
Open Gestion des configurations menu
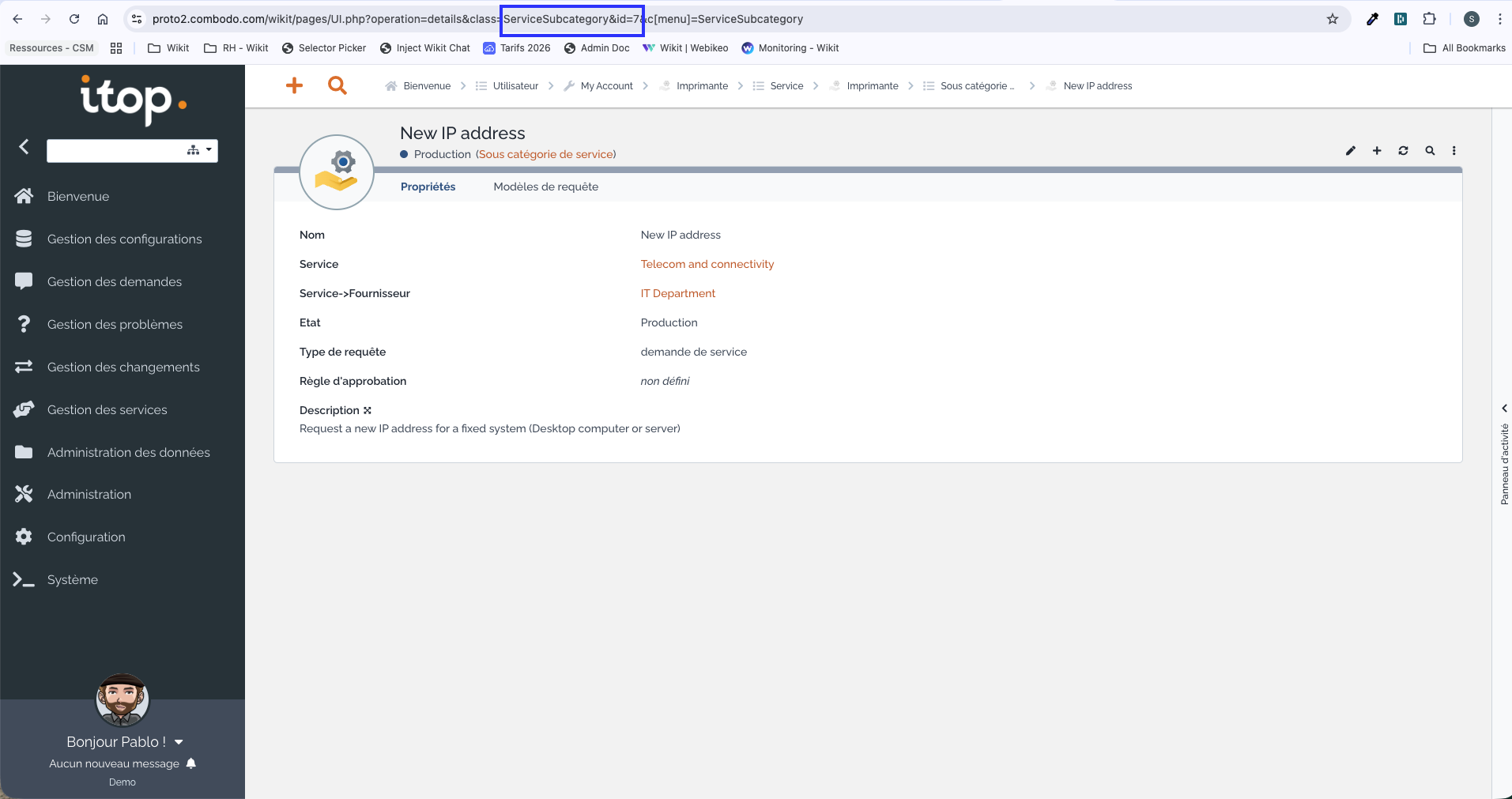[x=123, y=239]
